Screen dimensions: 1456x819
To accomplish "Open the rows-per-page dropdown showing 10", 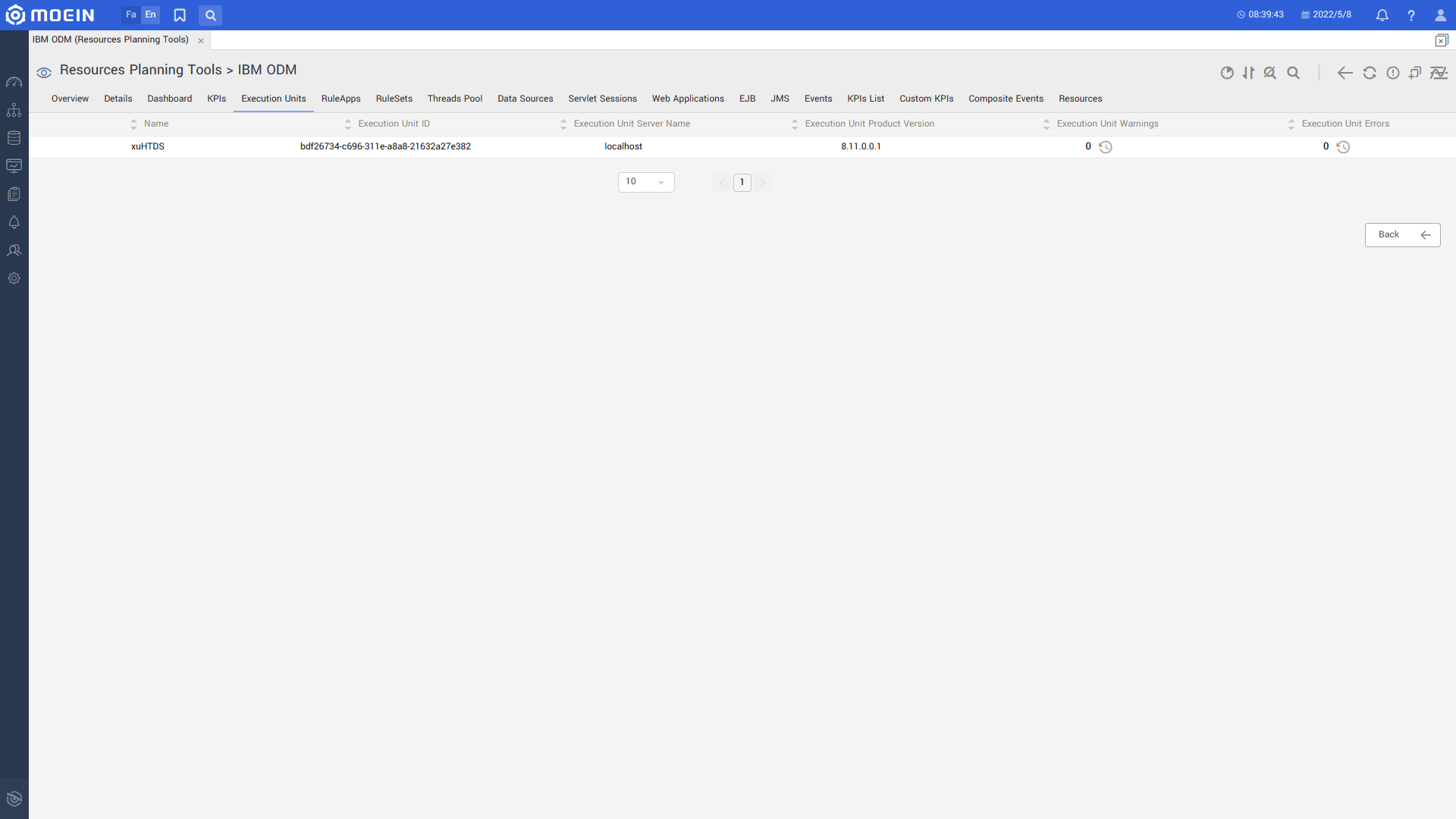I will pyautogui.click(x=646, y=182).
